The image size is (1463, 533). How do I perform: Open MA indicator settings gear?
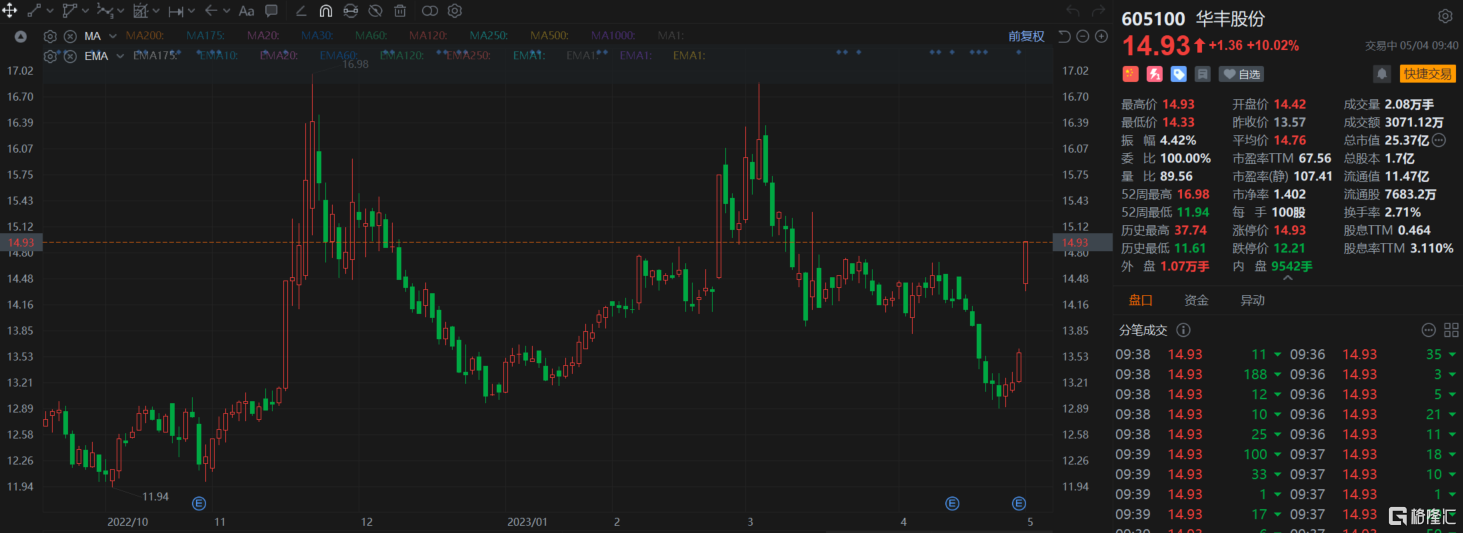(x=51, y=36)
